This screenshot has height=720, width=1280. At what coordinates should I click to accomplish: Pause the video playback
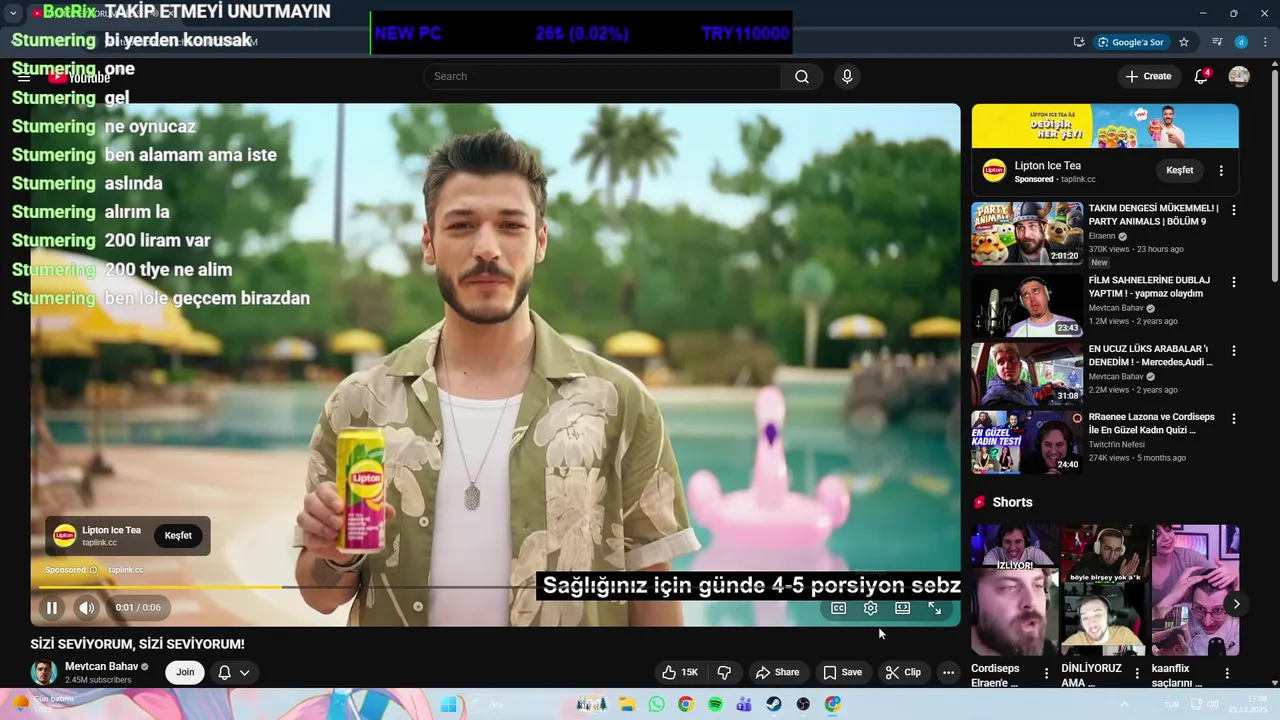tap(52, 607)
